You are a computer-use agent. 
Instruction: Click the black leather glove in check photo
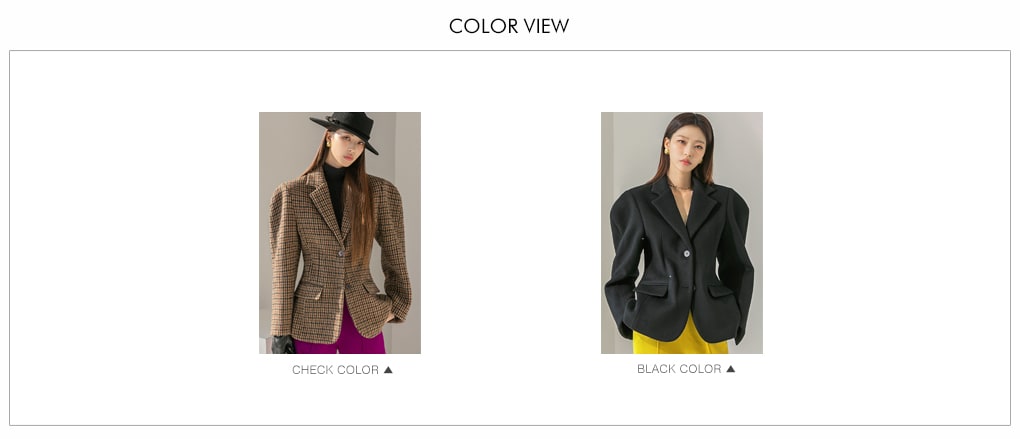tap(282, 344)
